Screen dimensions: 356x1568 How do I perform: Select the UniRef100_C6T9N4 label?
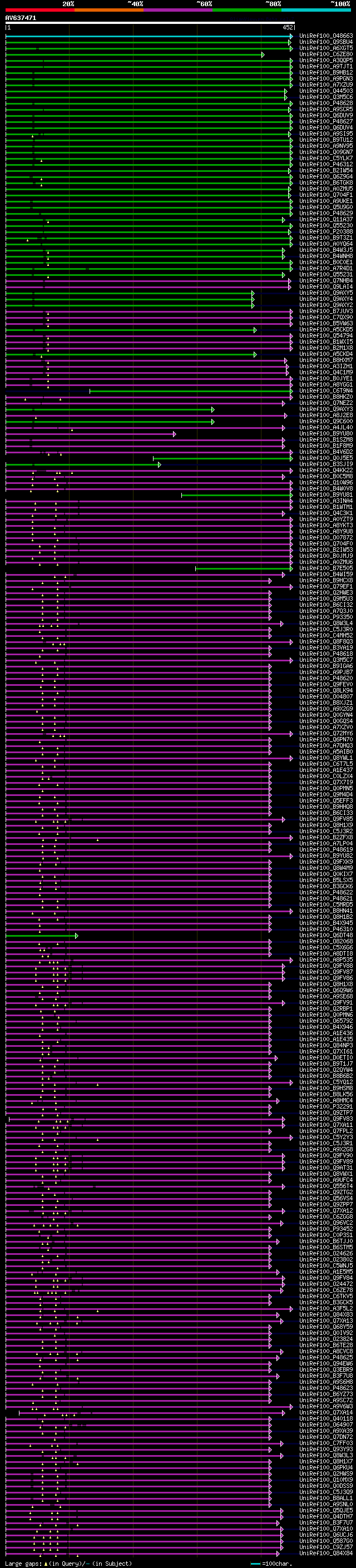325,391
